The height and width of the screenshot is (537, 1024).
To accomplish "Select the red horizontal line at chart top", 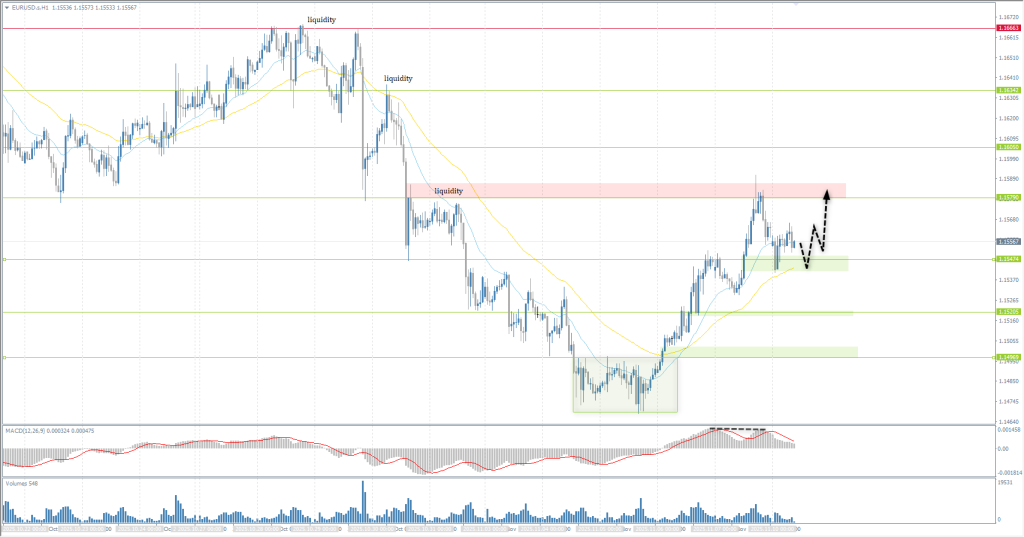I will tap(500, 28).
